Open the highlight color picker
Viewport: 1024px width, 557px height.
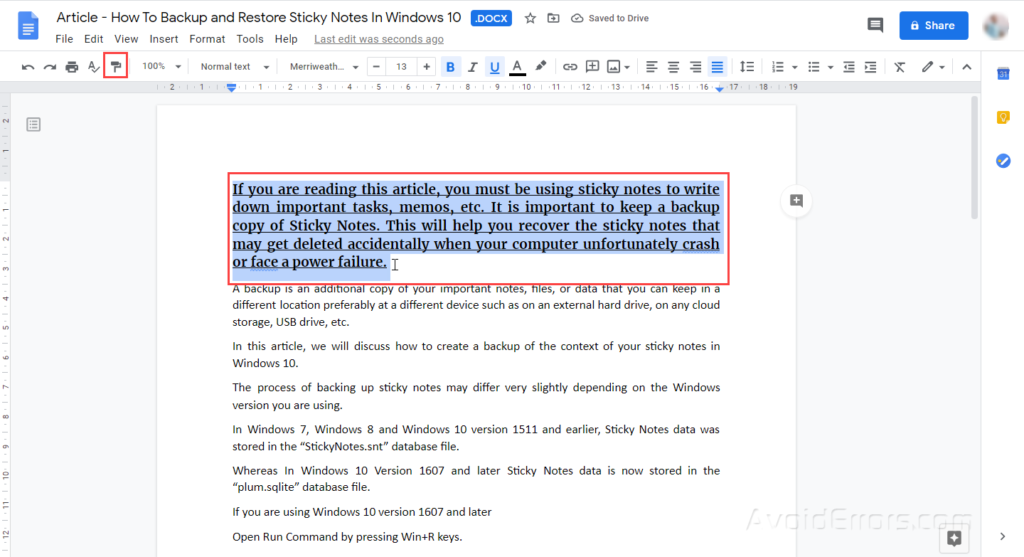tap(541, 67)
